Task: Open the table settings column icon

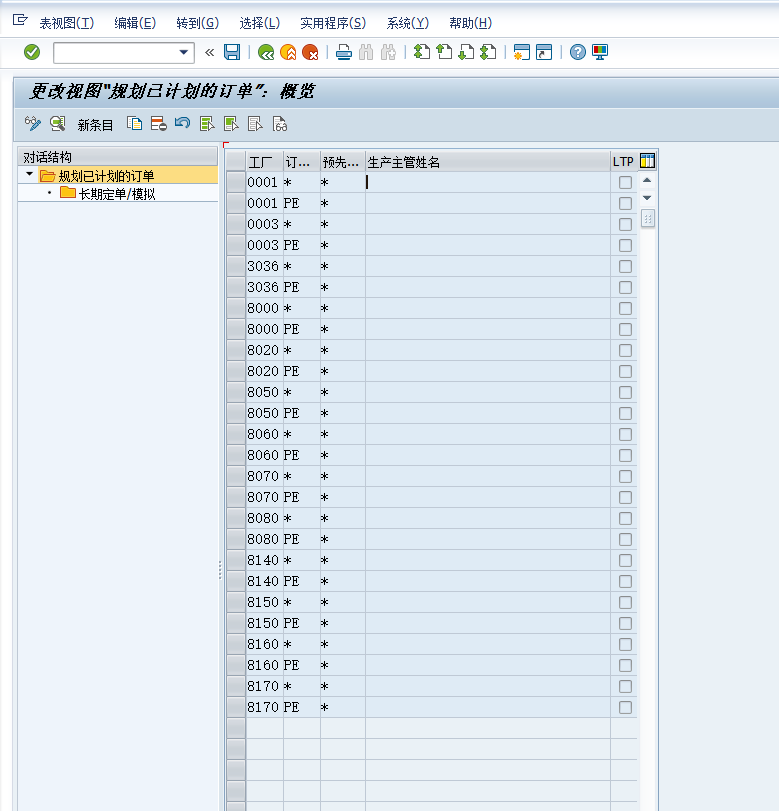Action: click(x=647, y=161)
